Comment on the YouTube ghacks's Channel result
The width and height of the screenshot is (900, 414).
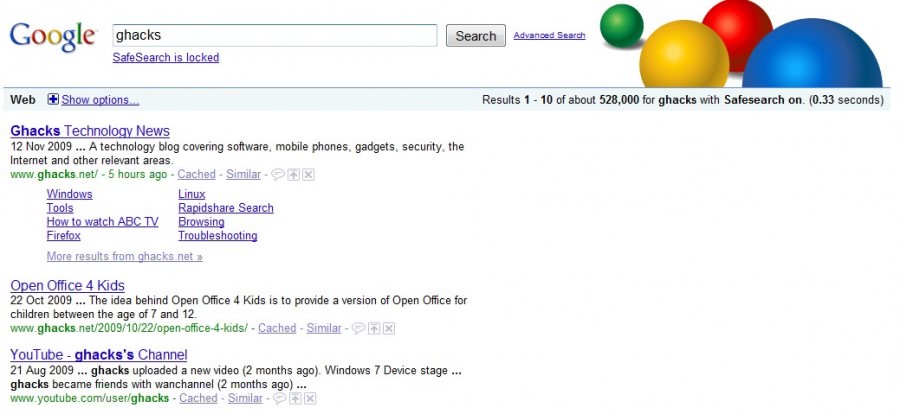click(x=279, y=399)
